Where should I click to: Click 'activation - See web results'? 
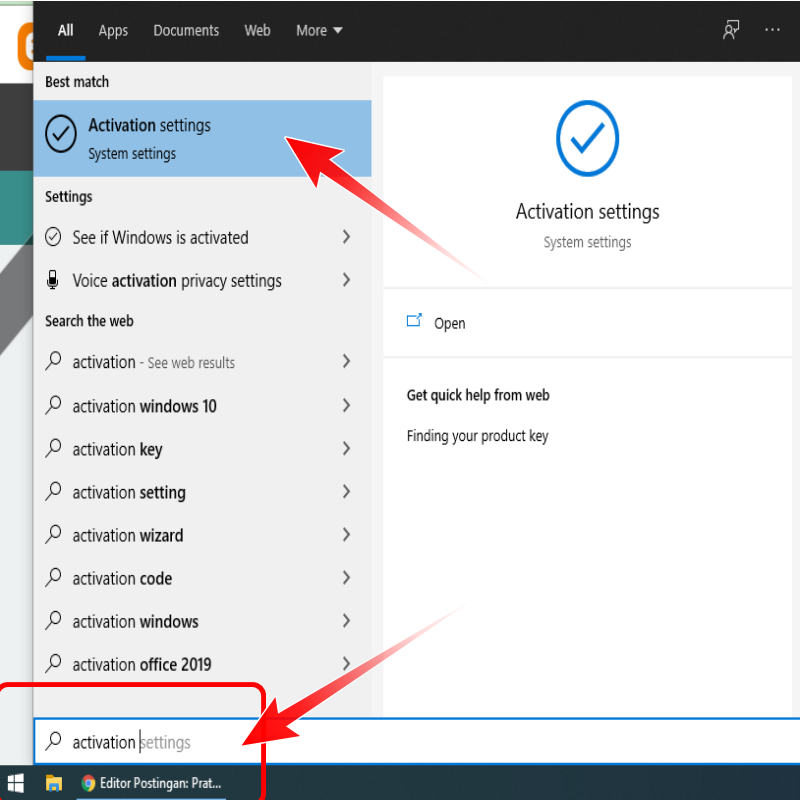tap(155, 362)
